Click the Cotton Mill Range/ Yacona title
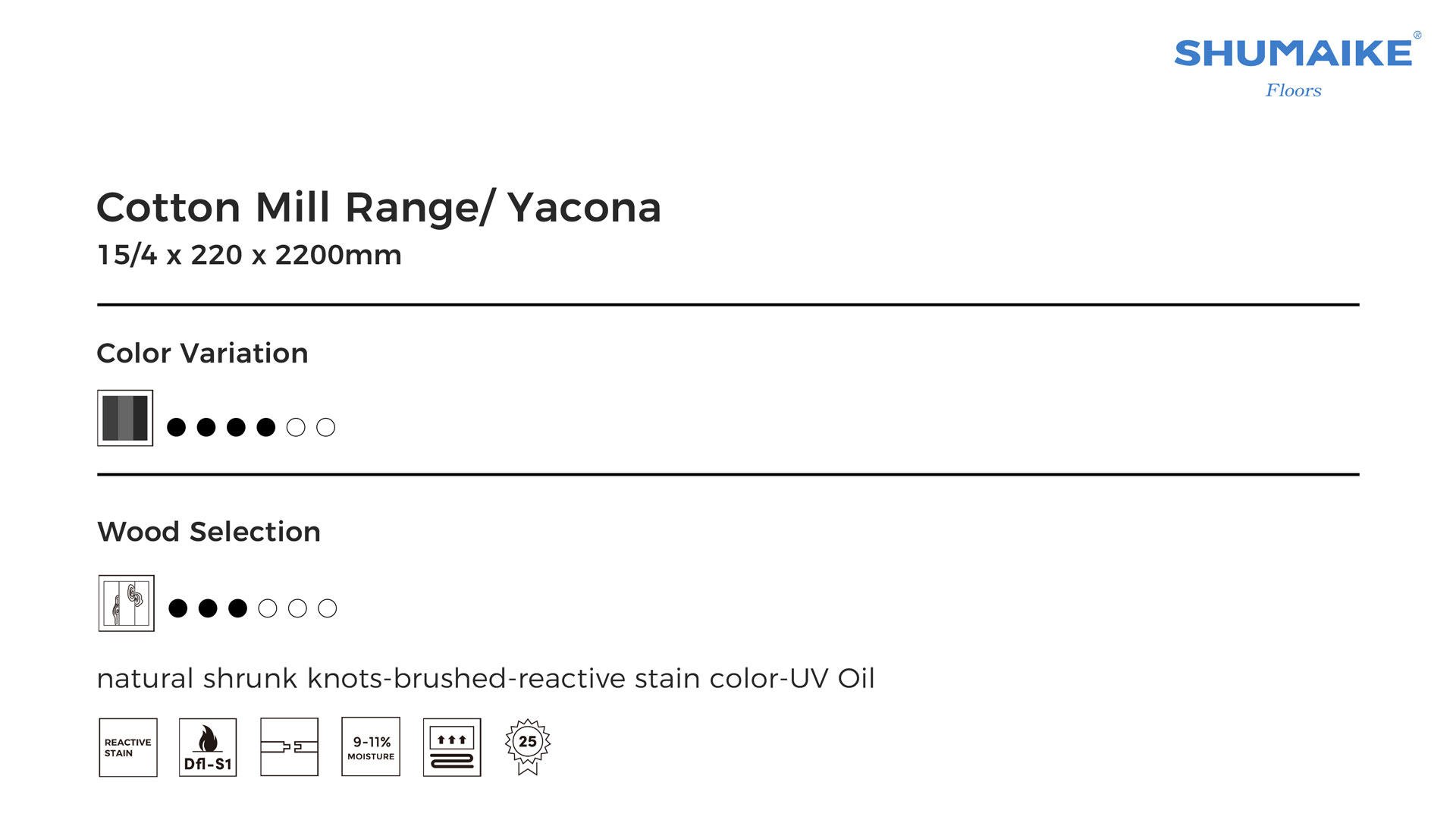This screenshot has height=820, width=1456. tap(378, 207)
